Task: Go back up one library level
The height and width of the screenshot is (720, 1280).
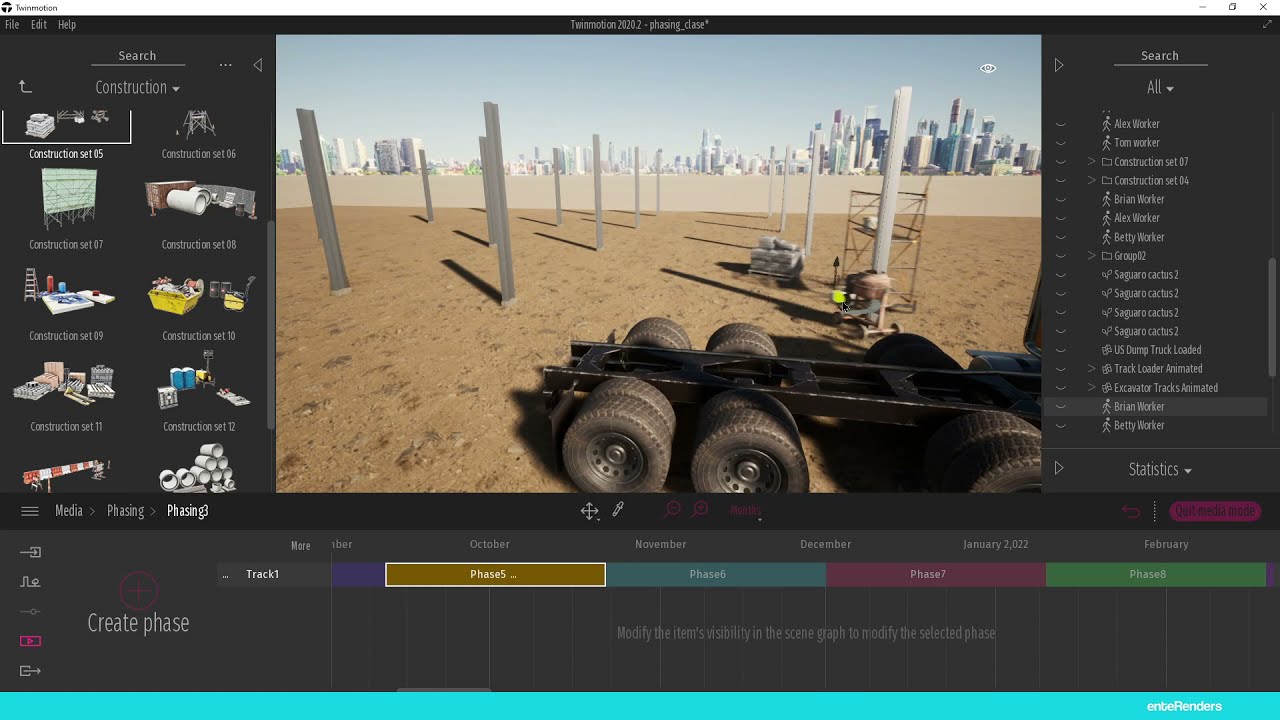Action: coord(26,88)
